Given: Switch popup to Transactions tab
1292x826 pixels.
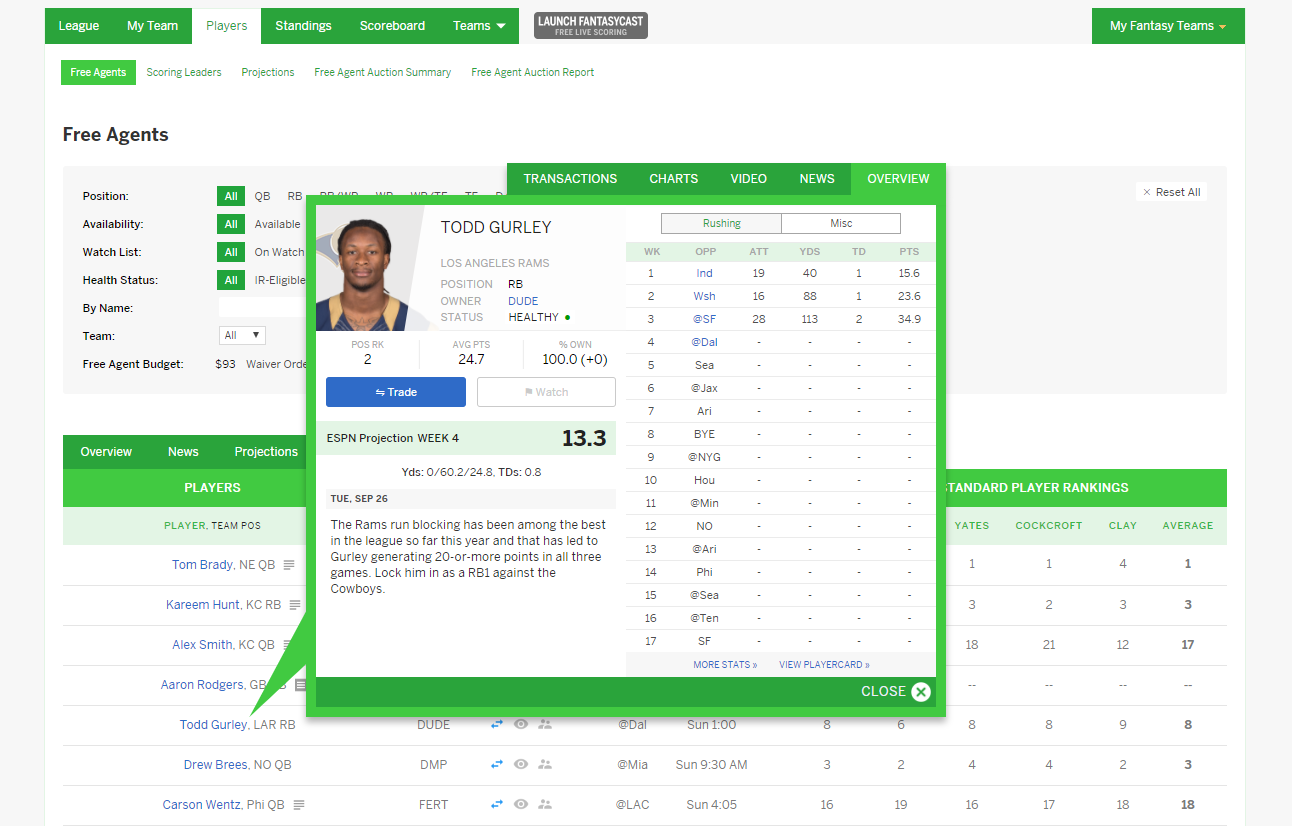Looking at the screenshot, I should [x=570, y=179].
